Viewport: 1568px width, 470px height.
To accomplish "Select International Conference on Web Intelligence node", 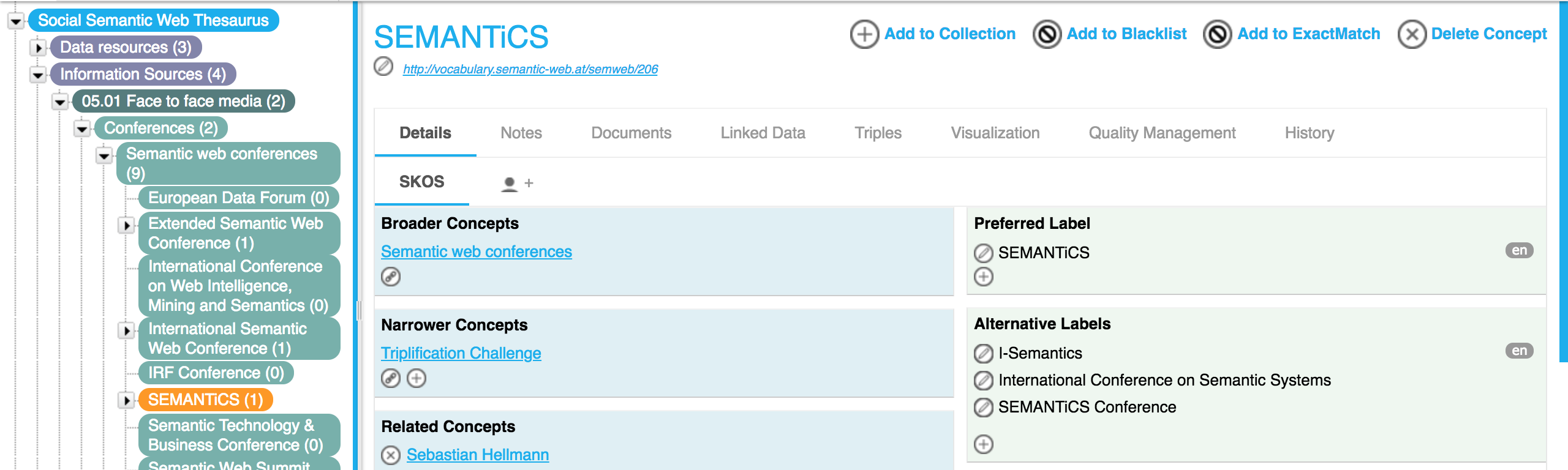I will click(x=239, y=286).
